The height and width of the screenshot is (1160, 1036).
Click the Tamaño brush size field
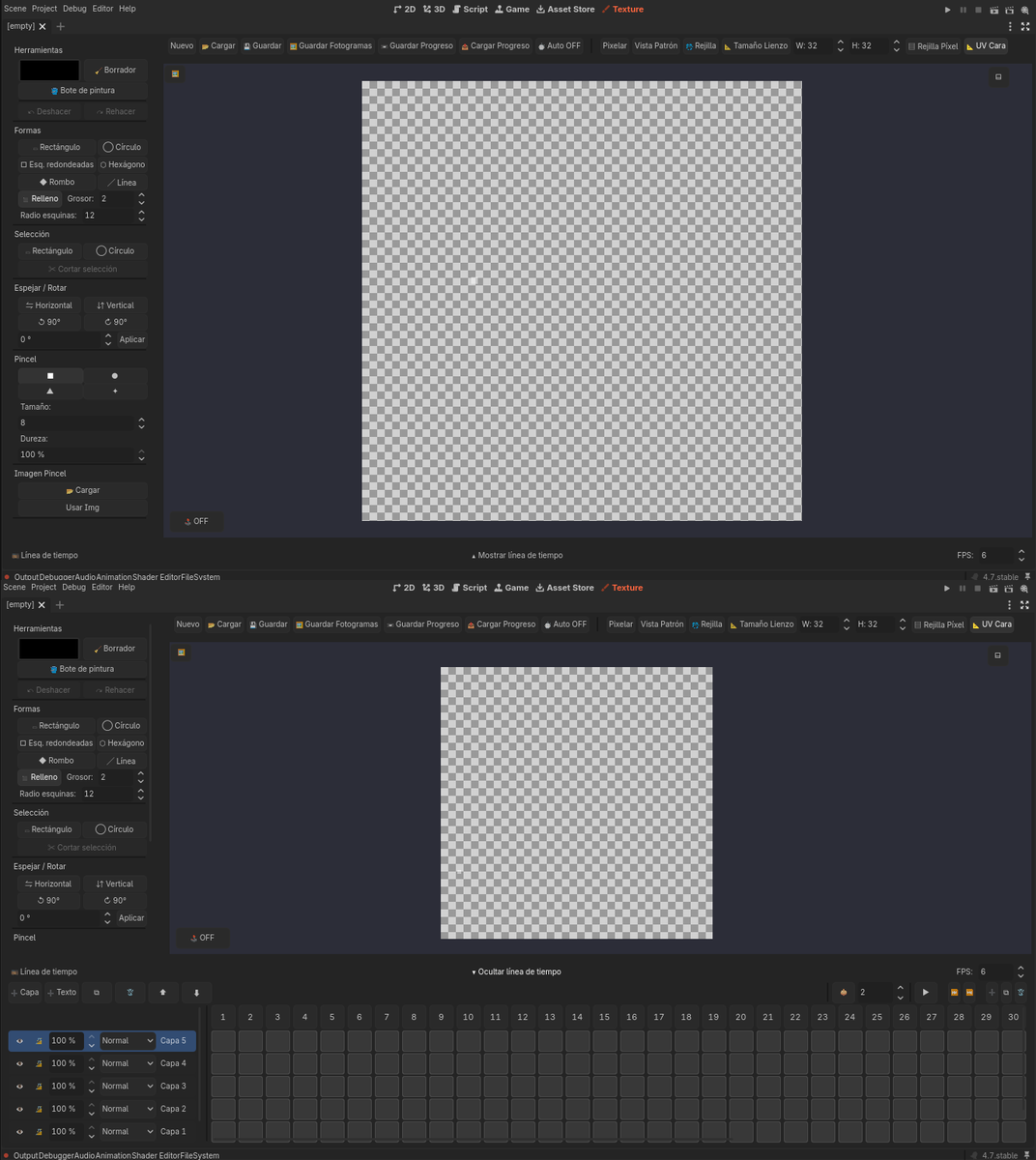75,423
